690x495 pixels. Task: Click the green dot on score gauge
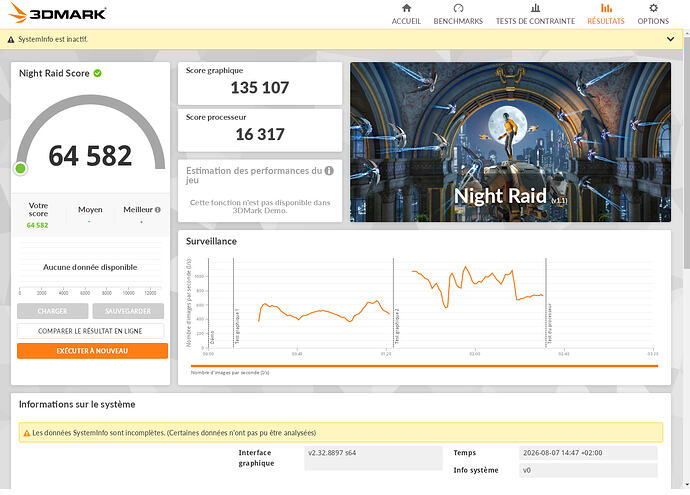pyautogui.click(x=20, y=168)
